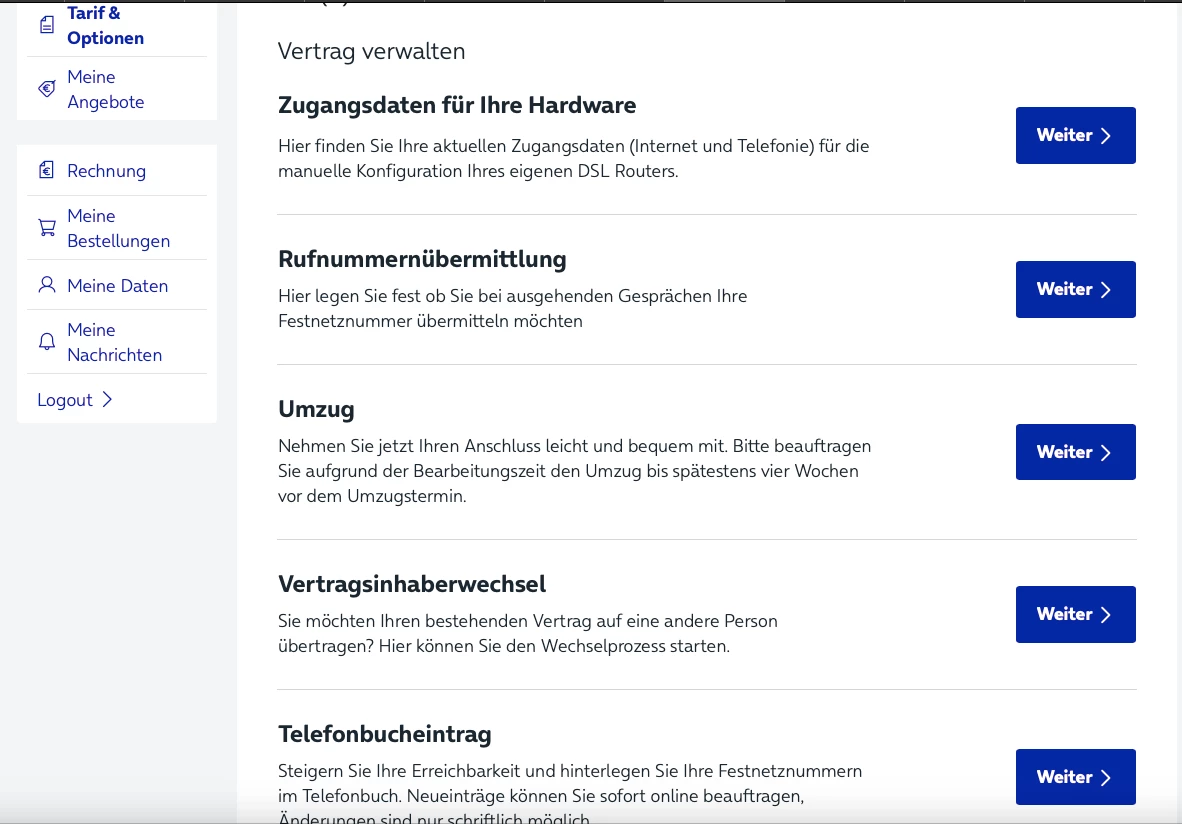Screen dimensions: 1182x824
Task: Click the Meine Bestellungen shopping cart icon
Action: (47, 228)
